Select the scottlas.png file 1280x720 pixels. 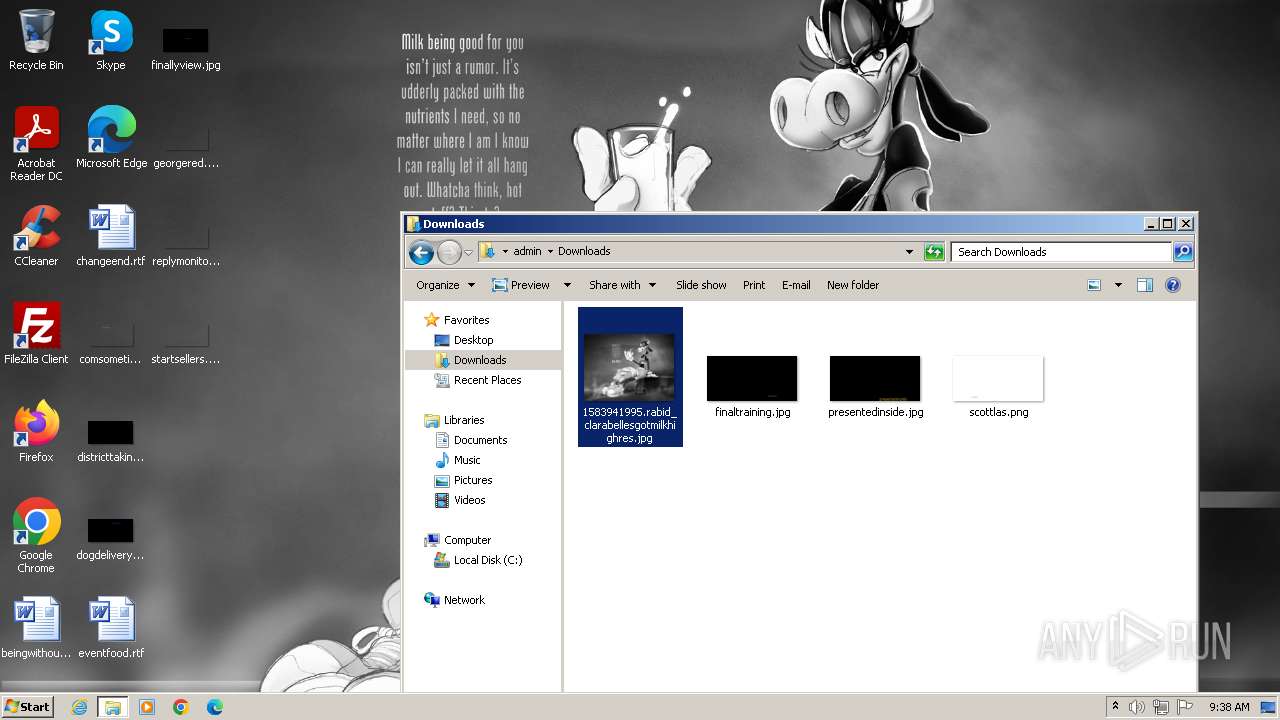998,388
